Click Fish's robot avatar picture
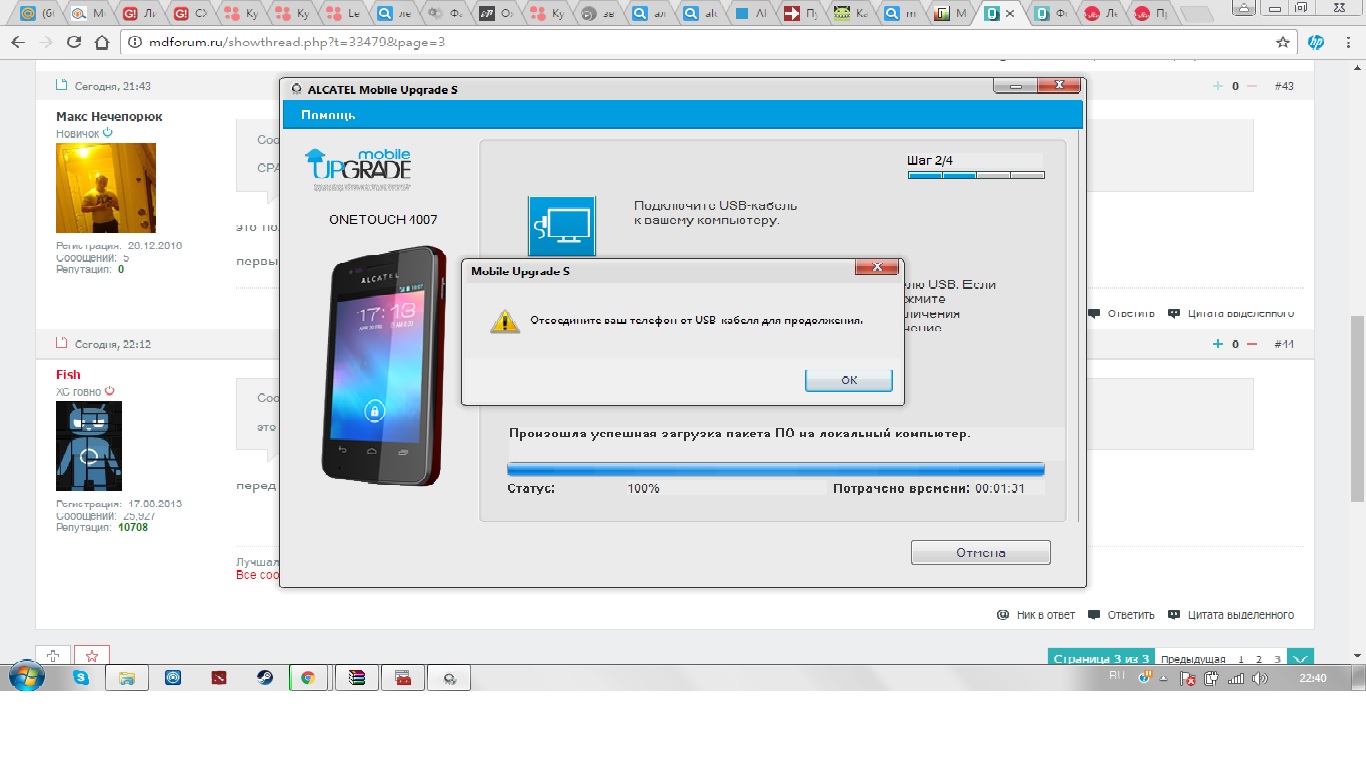 click(x=89, y=446)
